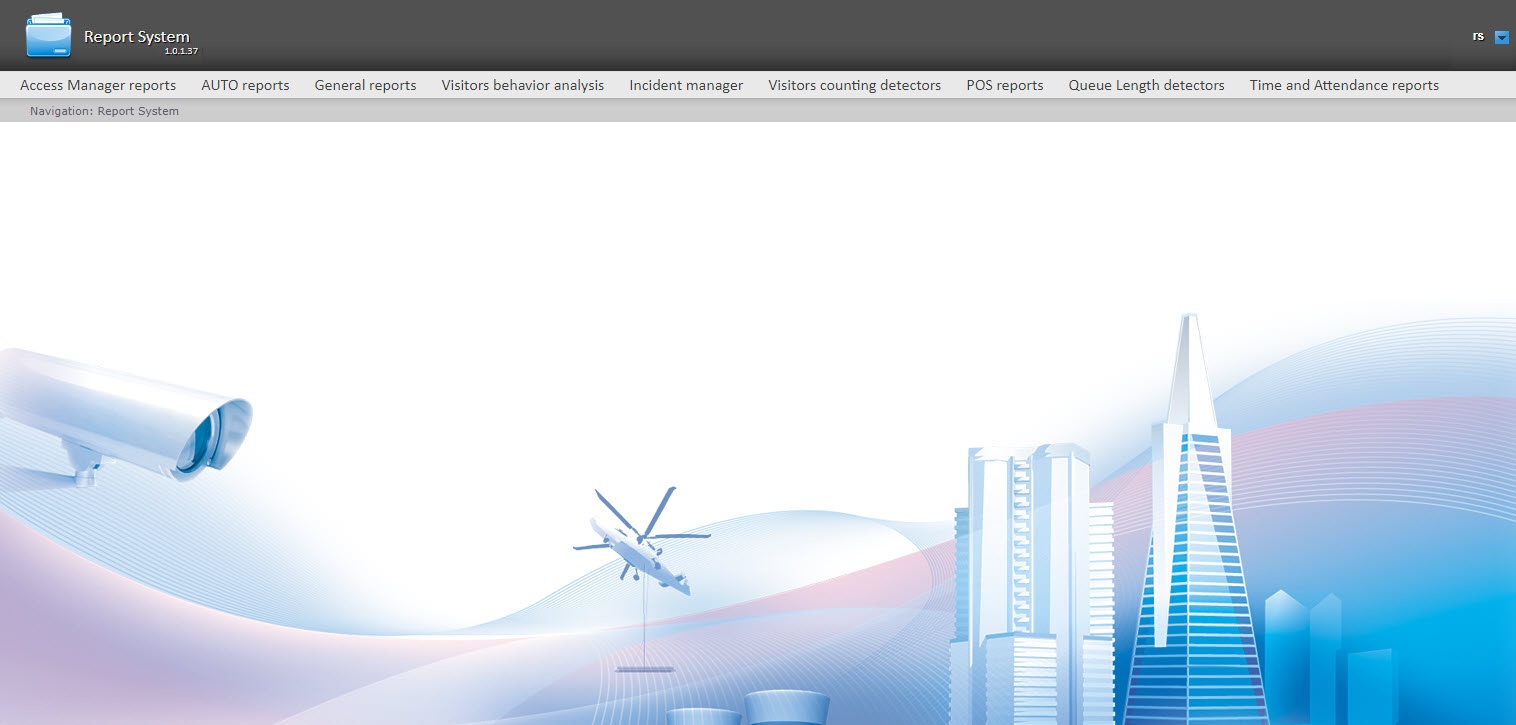Open the rs user dropdown arrow

tap(1501, 37)
